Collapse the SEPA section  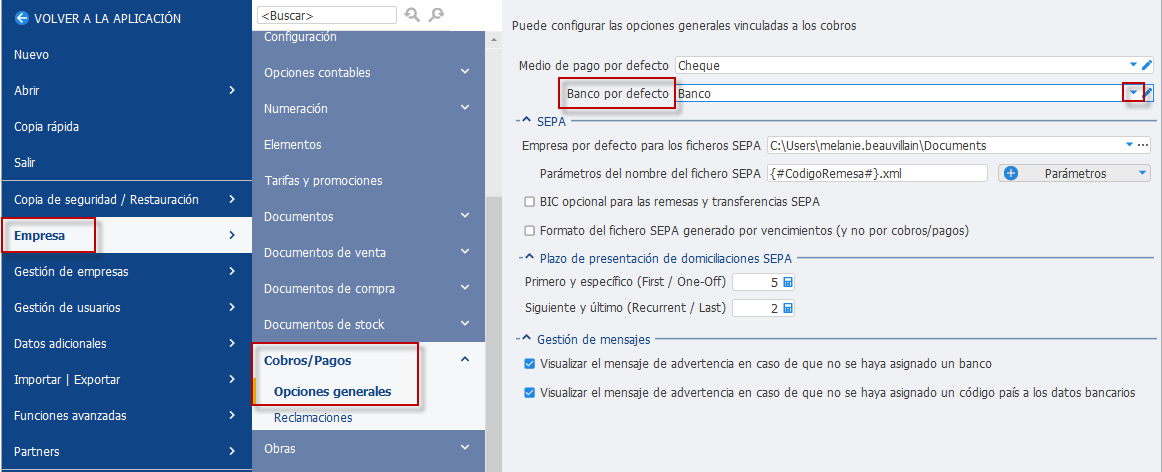click(525, 122)
